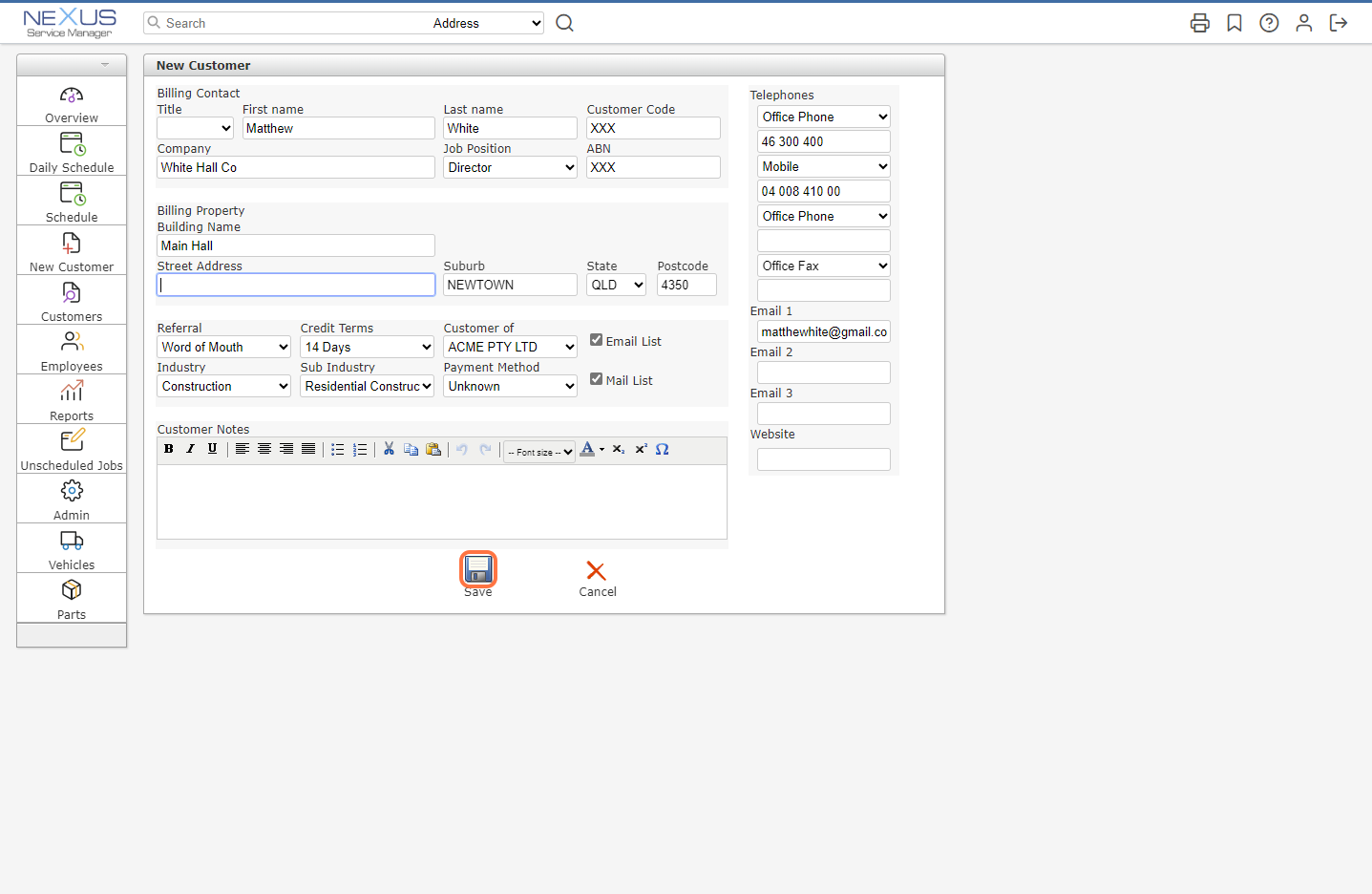Apply superscript formatting
This screenshot has width=1372, height=894.
coord(641,449)
